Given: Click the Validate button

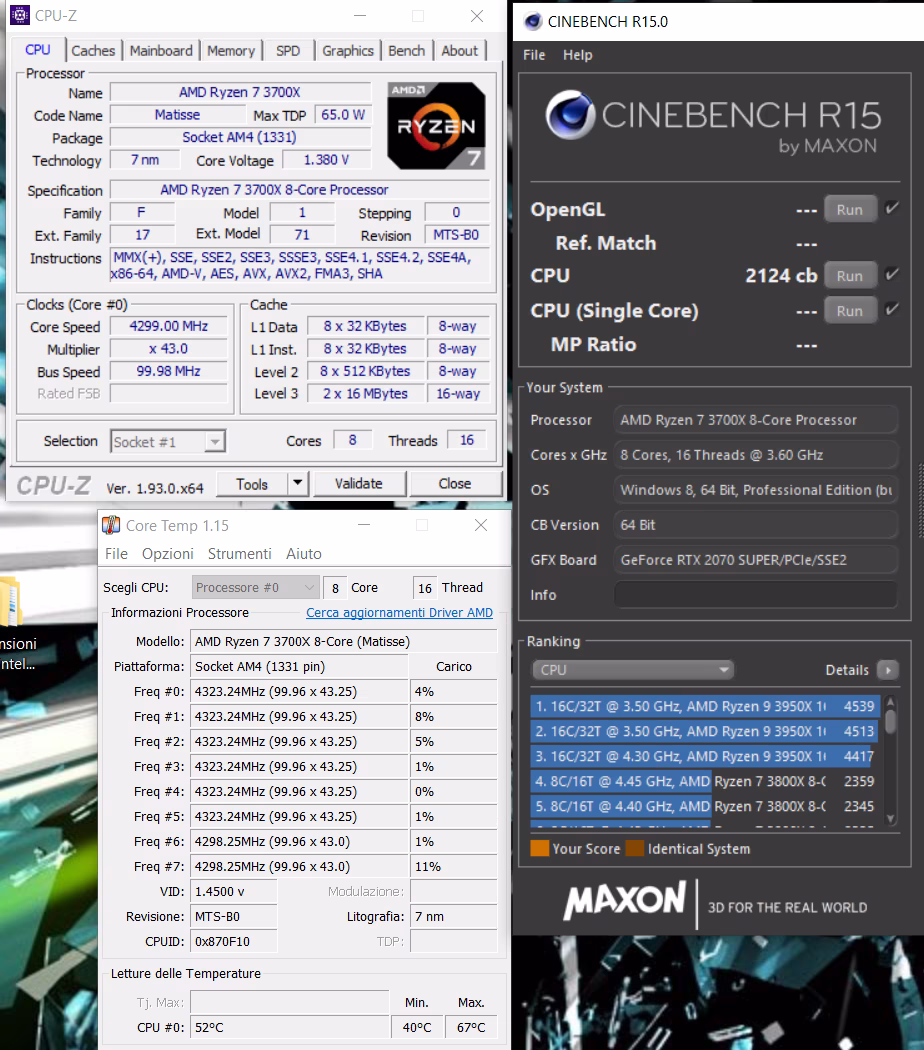Looking at the screenshot, I should click(359, 483).
